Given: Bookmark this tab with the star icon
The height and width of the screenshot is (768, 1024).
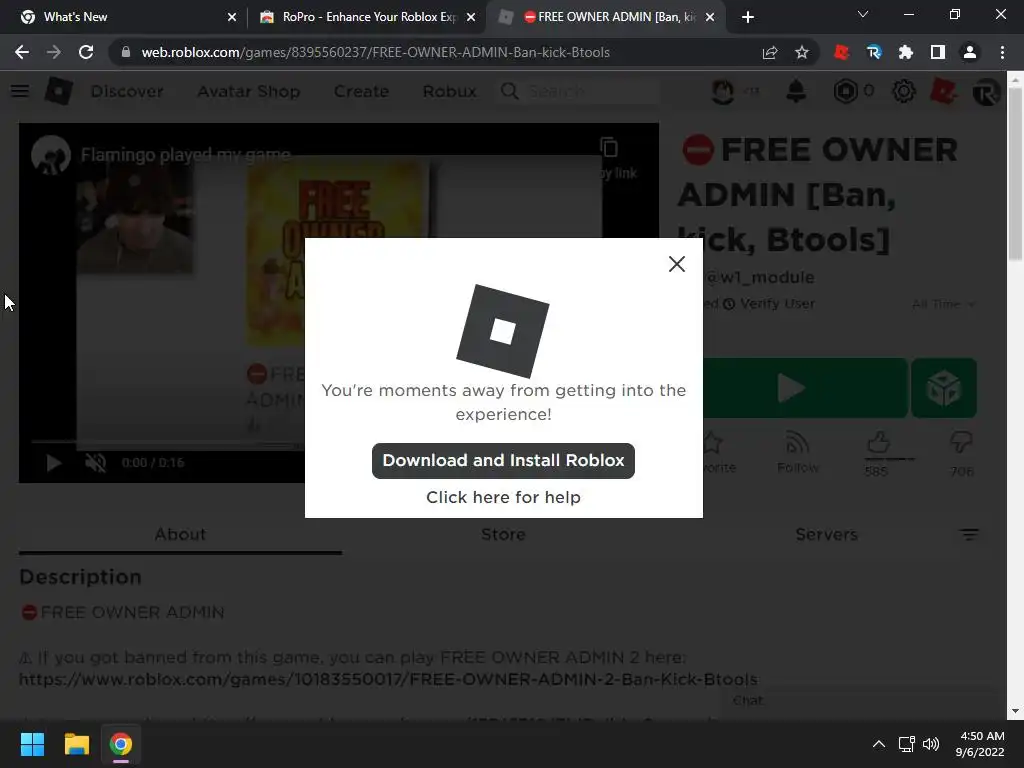Looking at the screenshot, I should pos(801,52).
